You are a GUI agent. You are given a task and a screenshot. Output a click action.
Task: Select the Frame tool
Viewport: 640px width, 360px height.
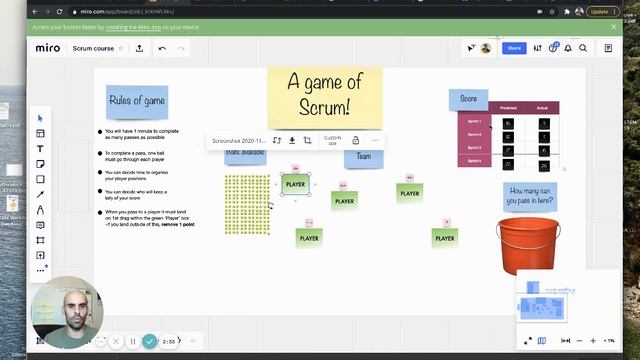(40, 240)
